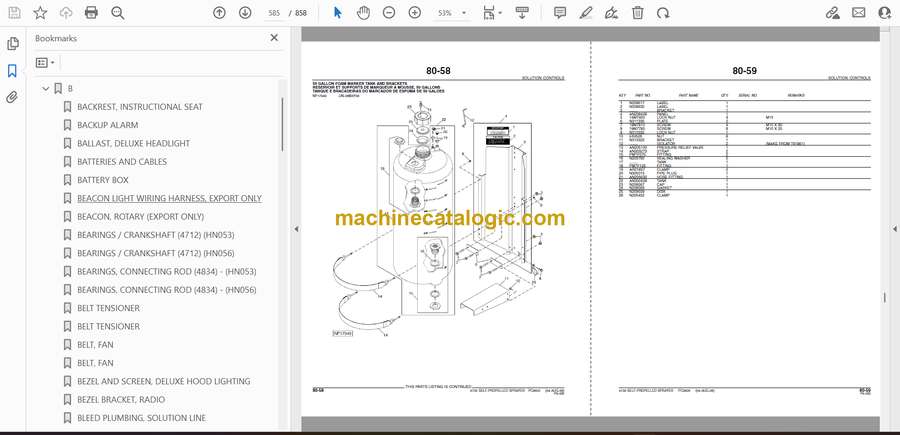Collapse the B bookmark group
900x435 pixels.
46,88
